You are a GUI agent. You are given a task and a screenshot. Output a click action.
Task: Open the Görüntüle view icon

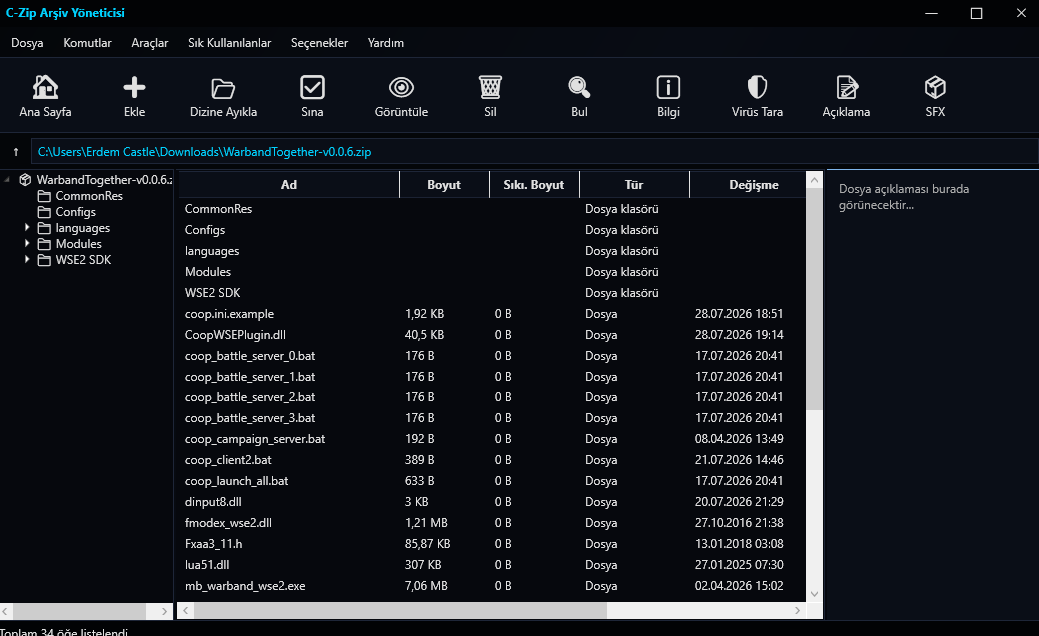pyautogui.click(x=402, y=87)
